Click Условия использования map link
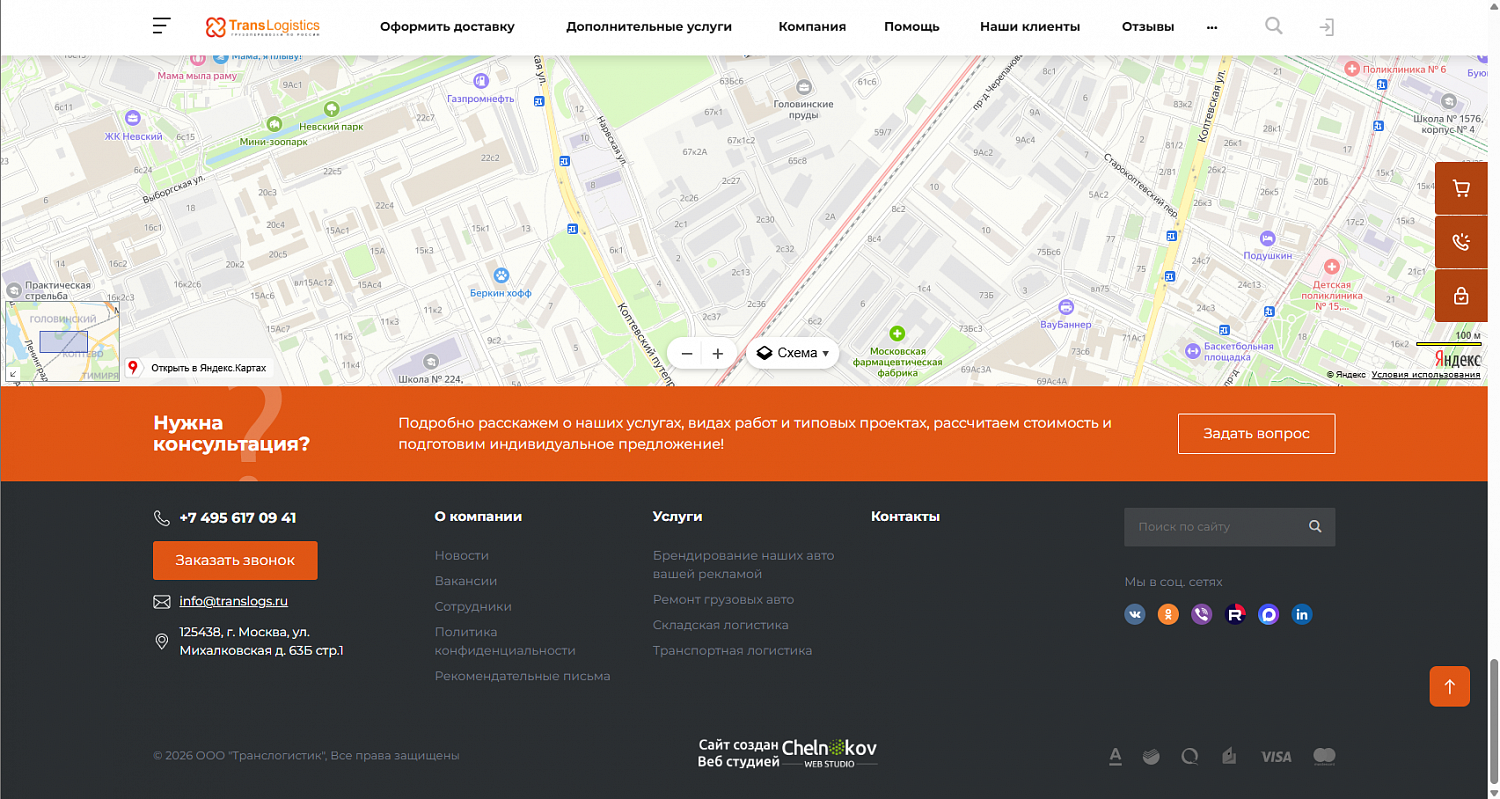The height and width of the screenshot is (799, 1500). point(1426,375)
